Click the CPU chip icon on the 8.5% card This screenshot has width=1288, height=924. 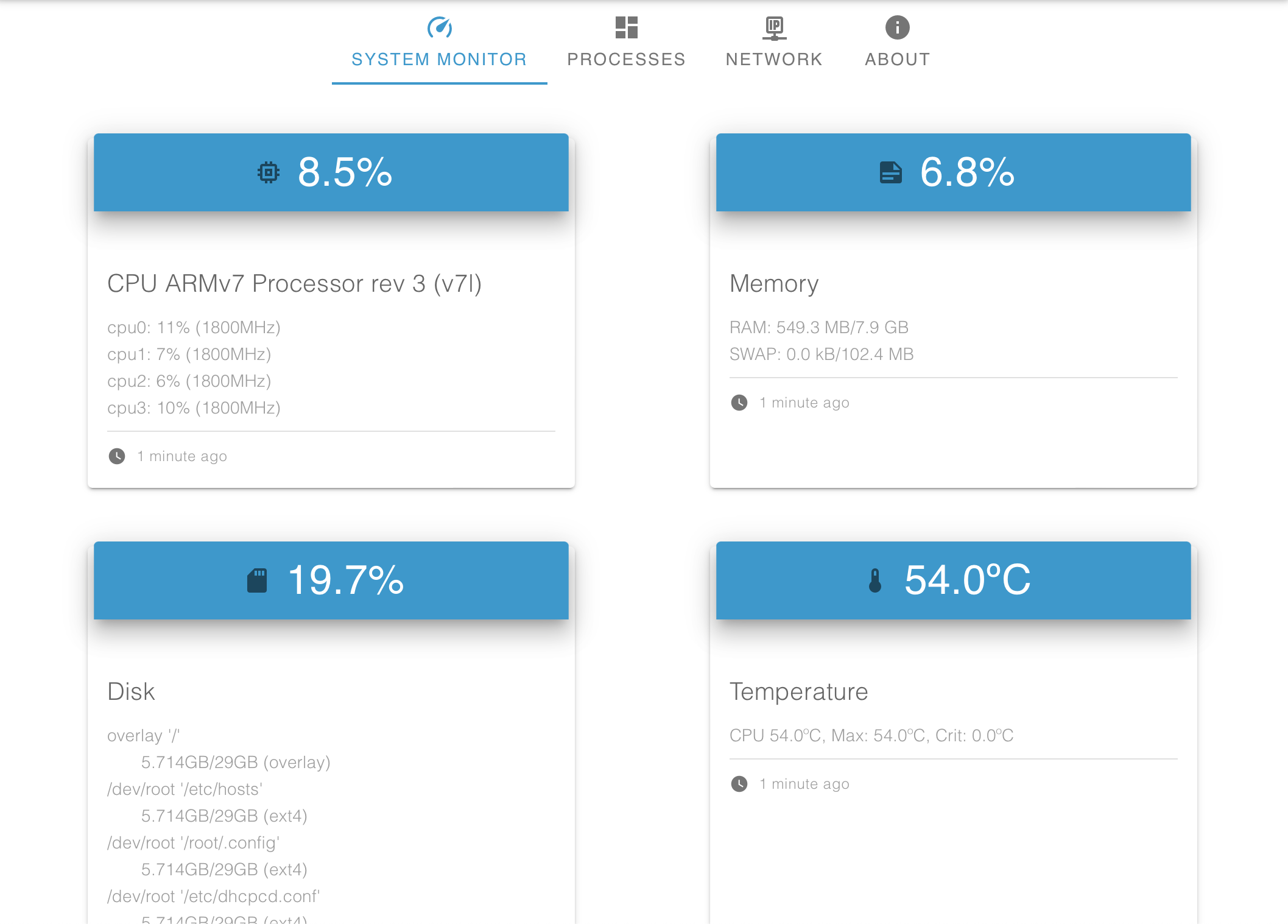pos(268,173)
